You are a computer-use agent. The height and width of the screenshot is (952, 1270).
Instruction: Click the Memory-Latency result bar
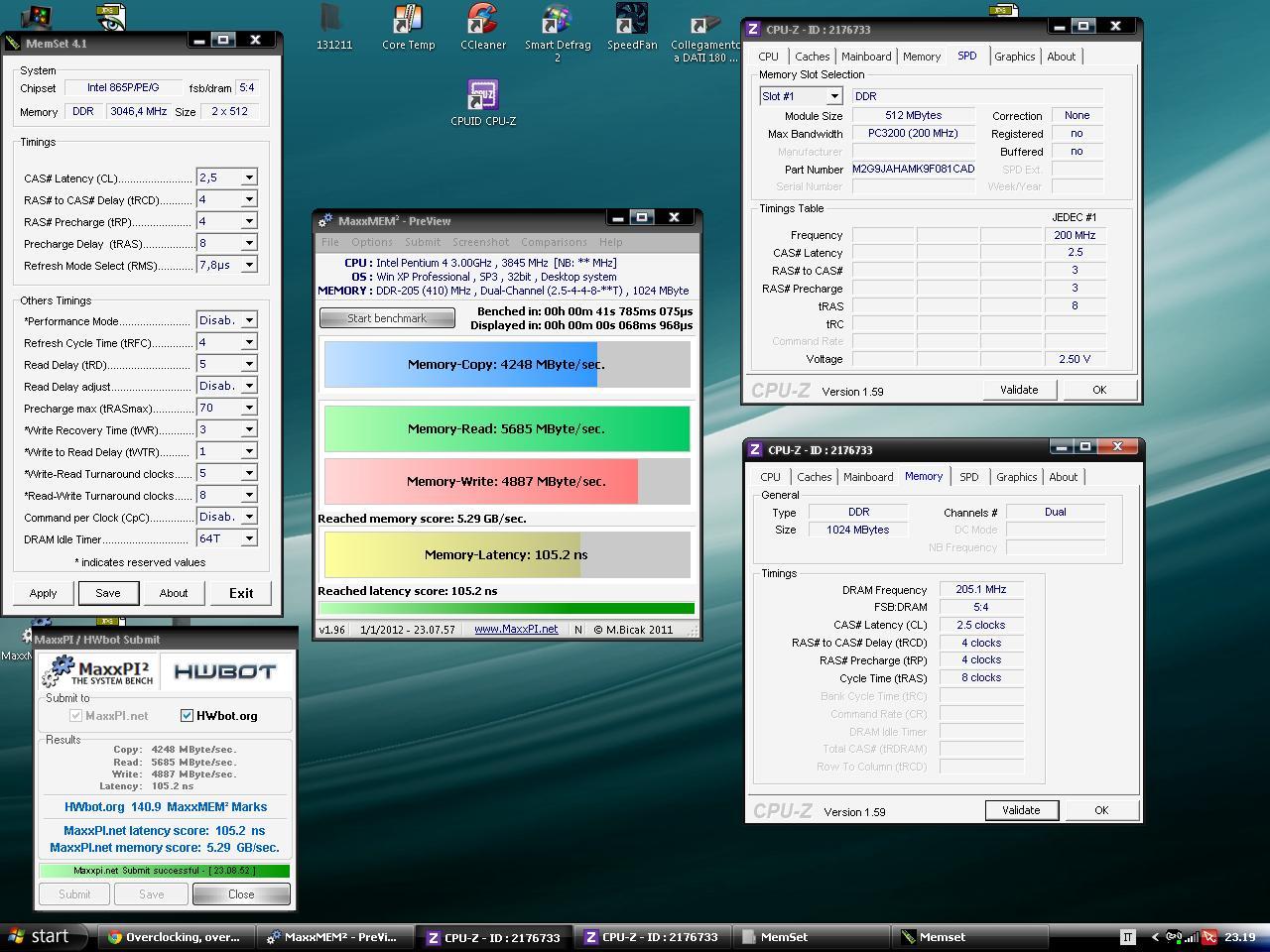tap(507, 554)
